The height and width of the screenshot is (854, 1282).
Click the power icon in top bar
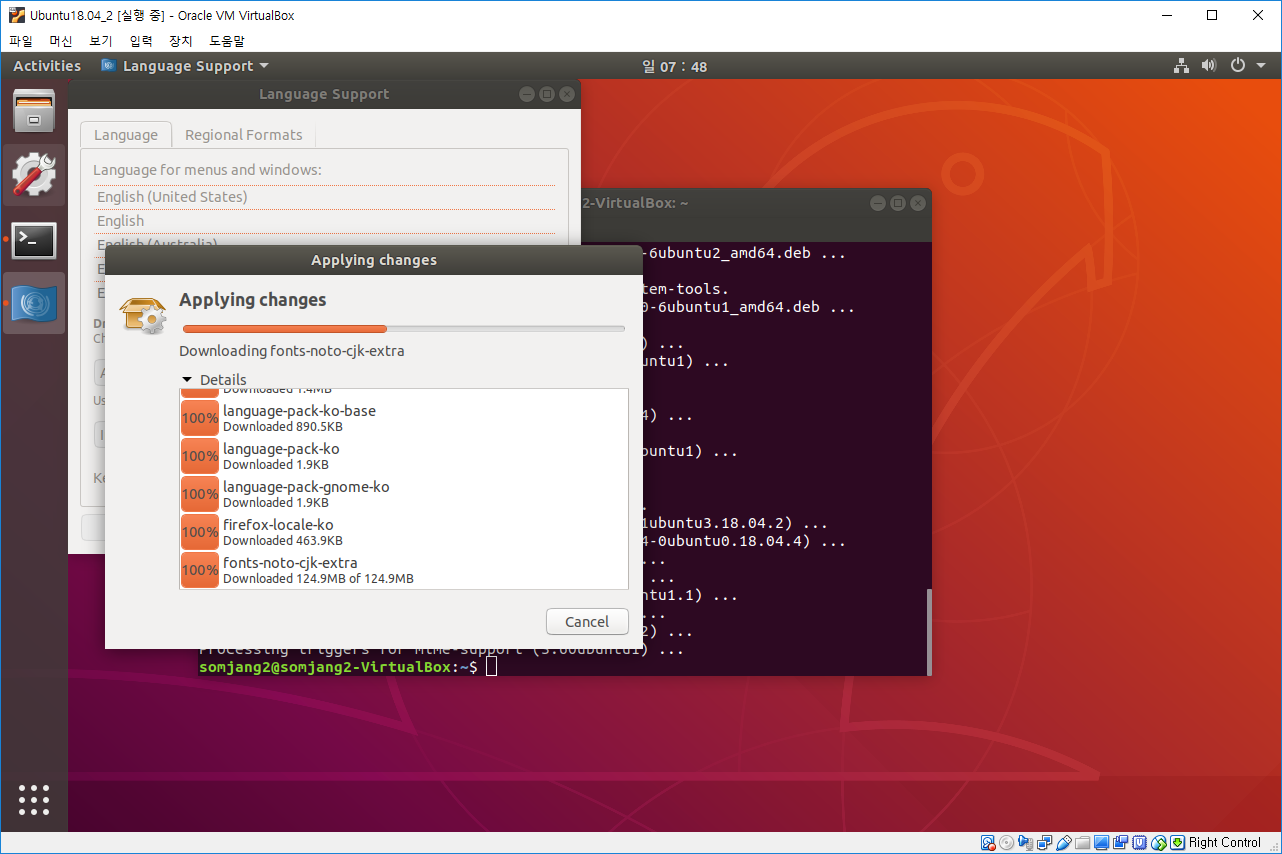coord(1238,66)
